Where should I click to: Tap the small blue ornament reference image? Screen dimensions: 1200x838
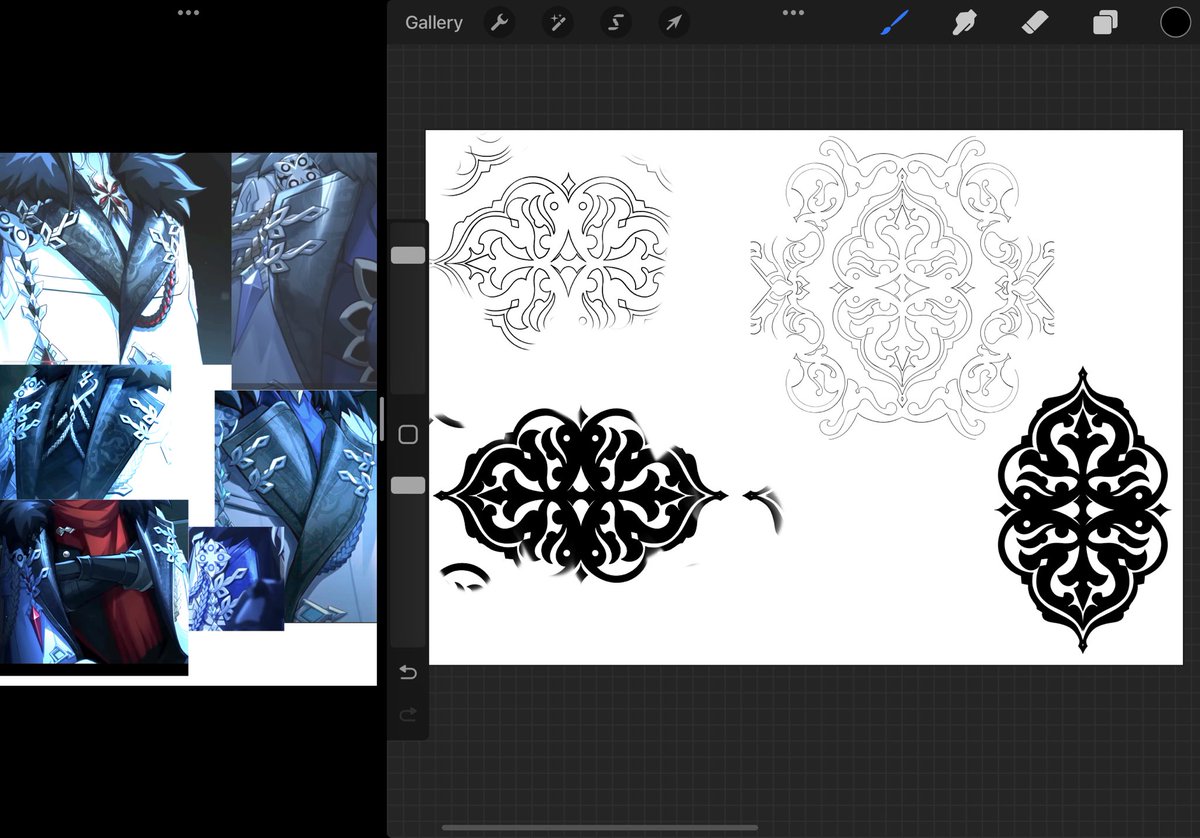coord(236,579)
